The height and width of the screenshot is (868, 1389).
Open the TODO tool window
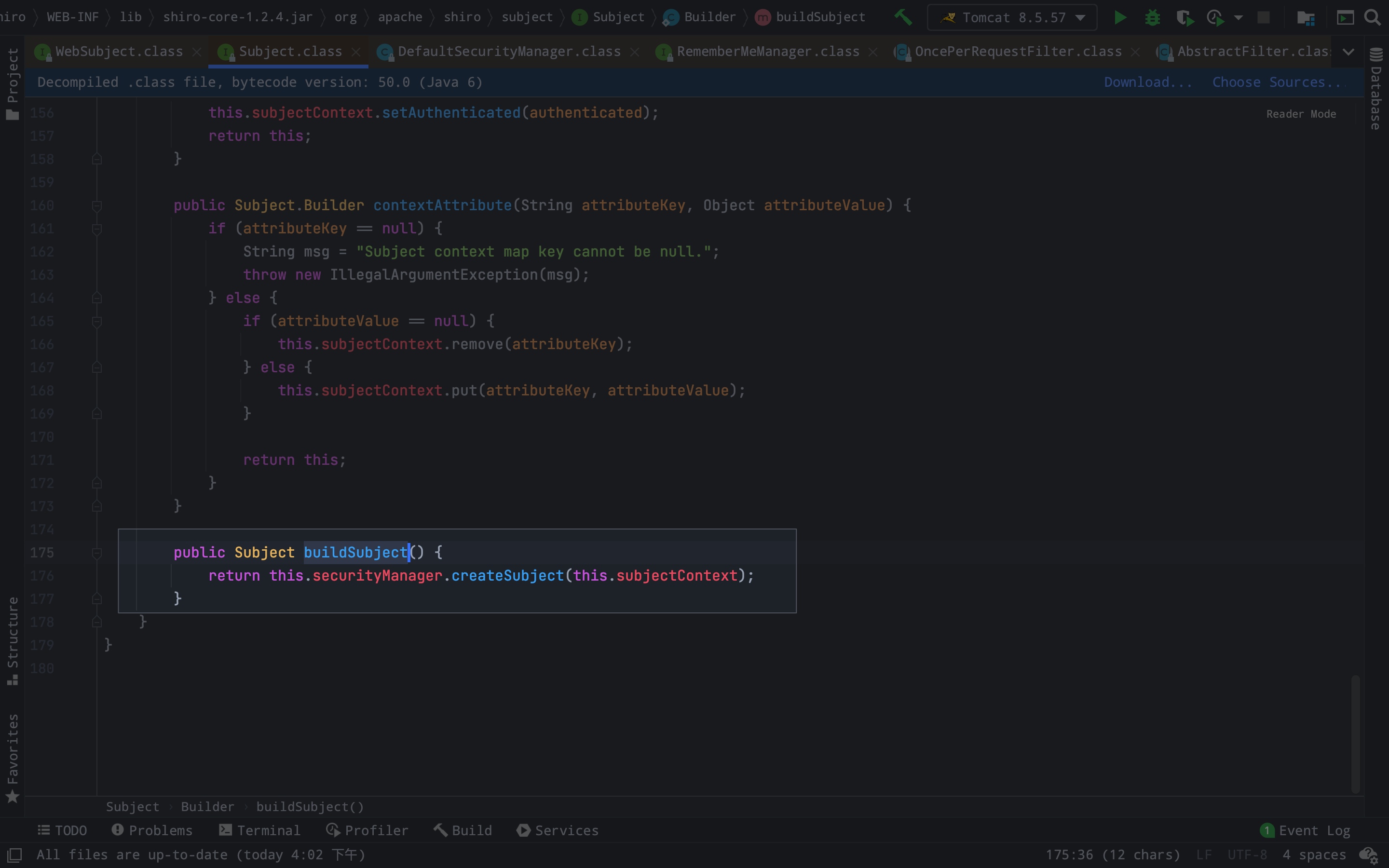pyautogui.click(x=62, y=830)
